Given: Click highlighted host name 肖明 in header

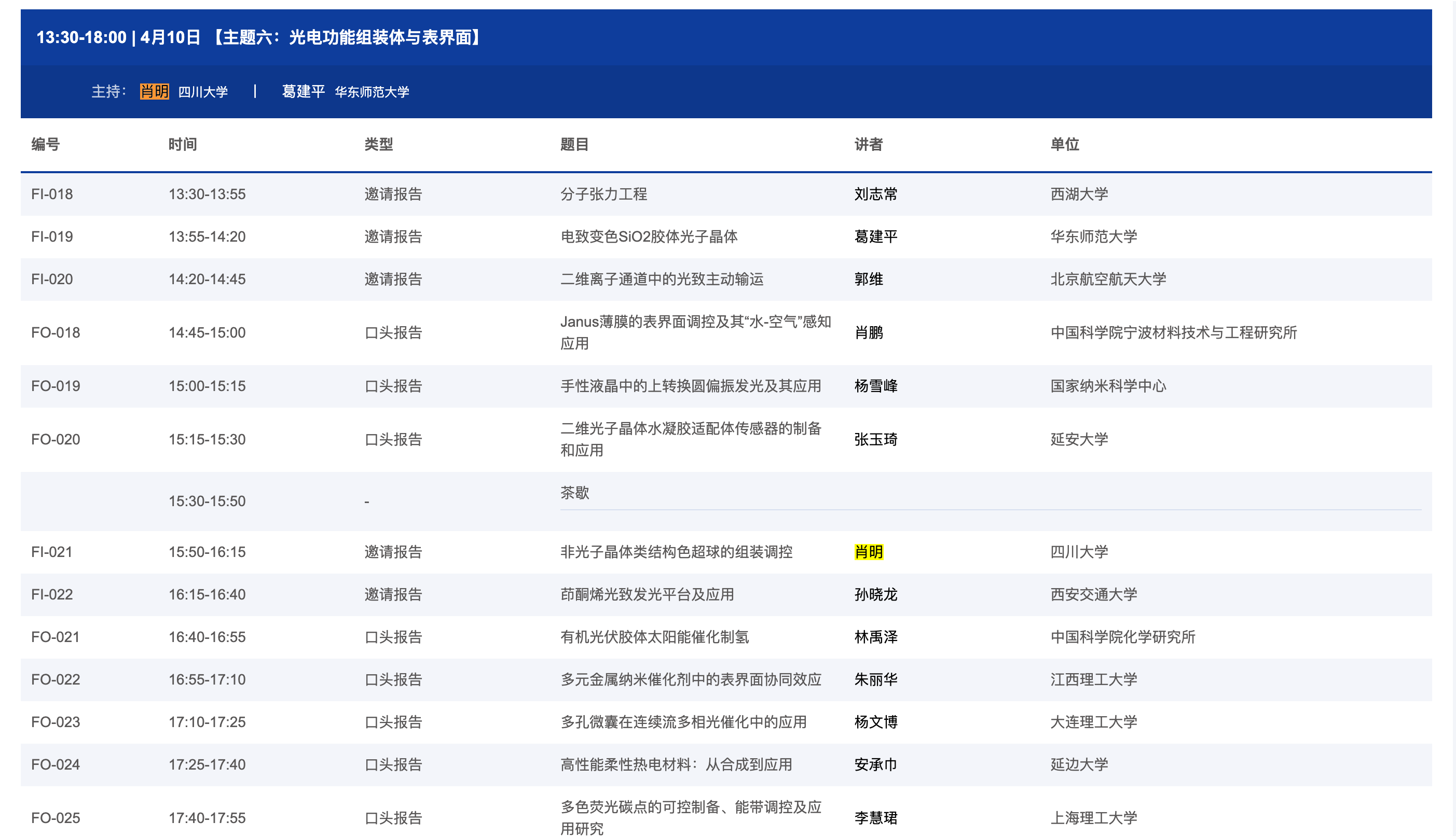Looking at the screenshot, I should point(155,91).
